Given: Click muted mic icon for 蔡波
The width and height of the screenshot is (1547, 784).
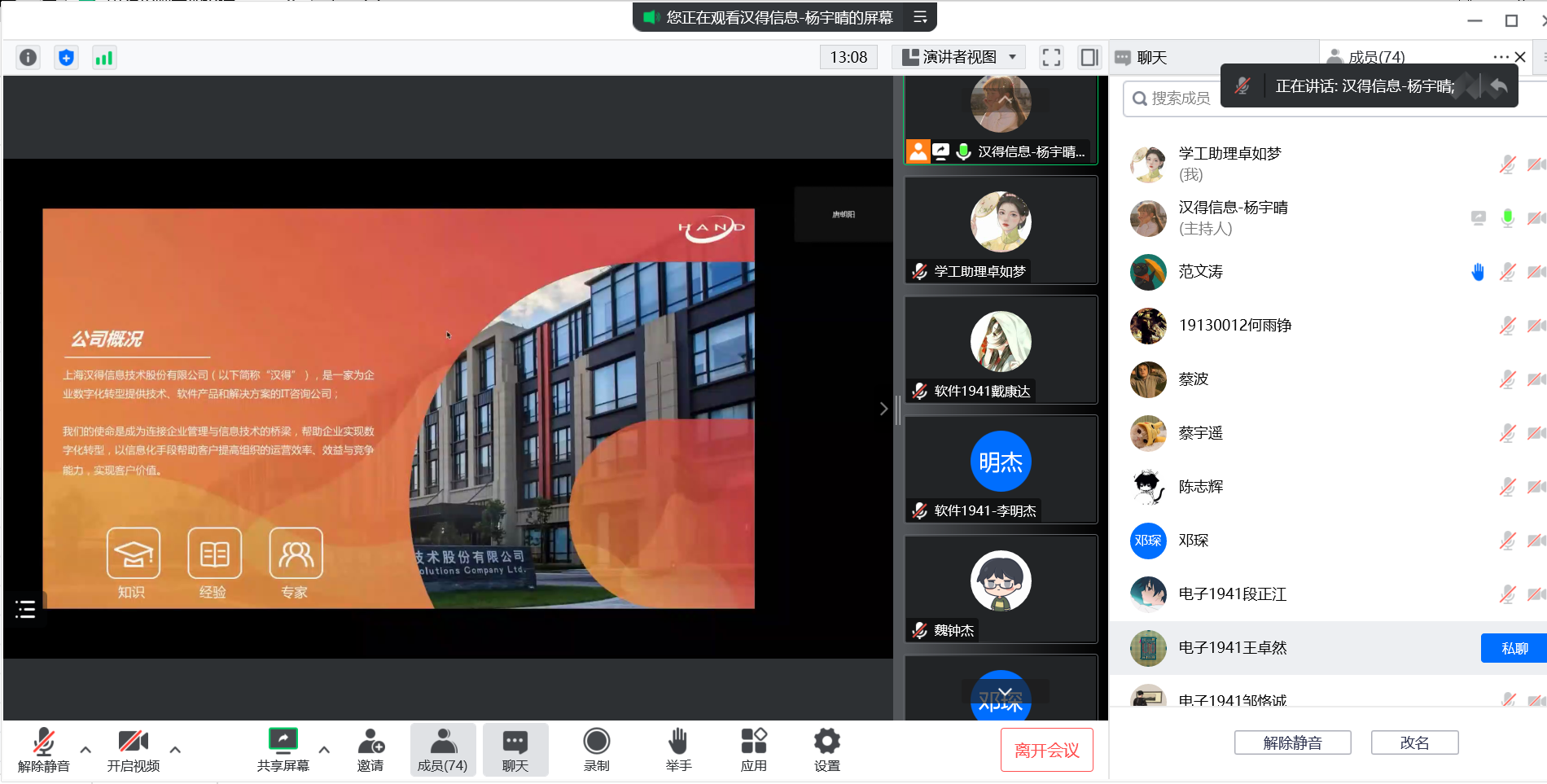Looking at the screenshot, I should click(x=1508, y=379).
